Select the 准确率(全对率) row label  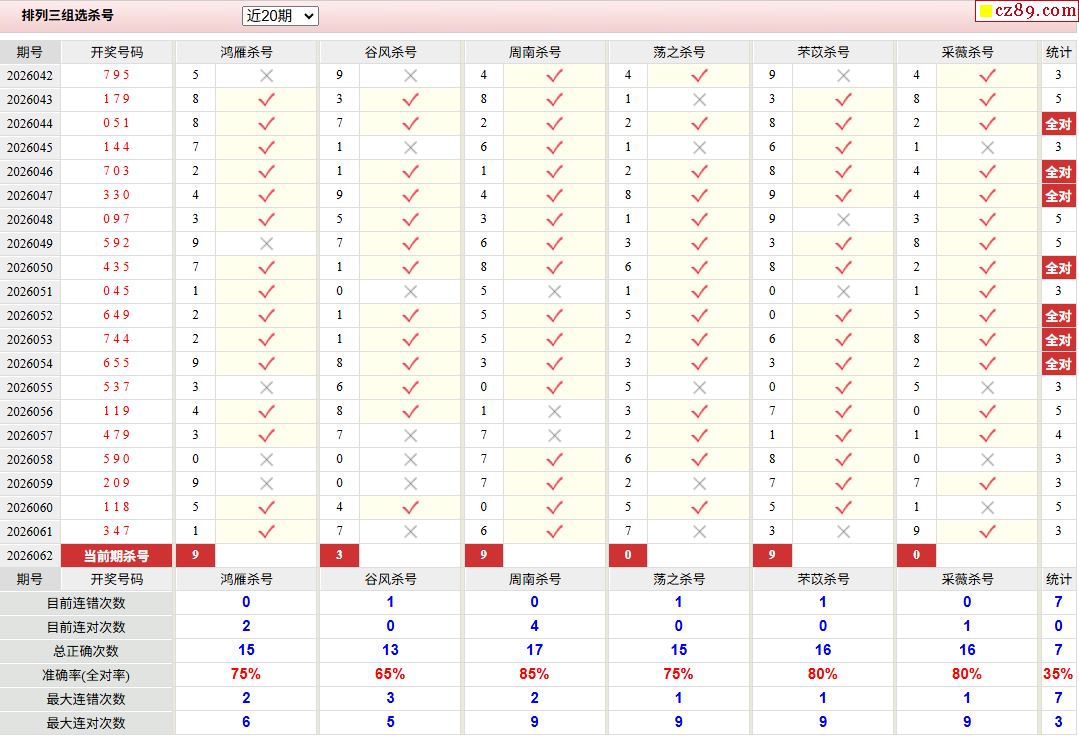point(86,675)
